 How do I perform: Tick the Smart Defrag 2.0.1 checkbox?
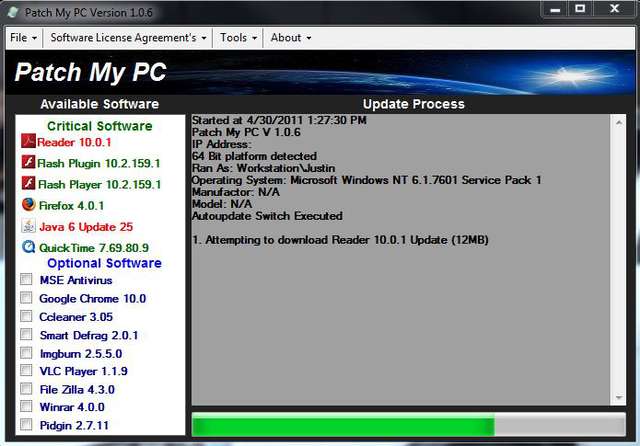pos(26,335)
